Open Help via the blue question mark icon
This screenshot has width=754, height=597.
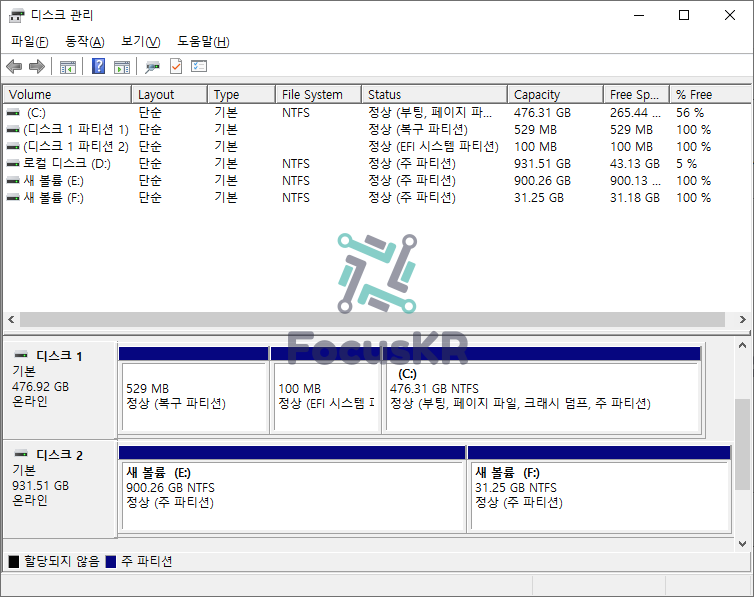[98, 66]
